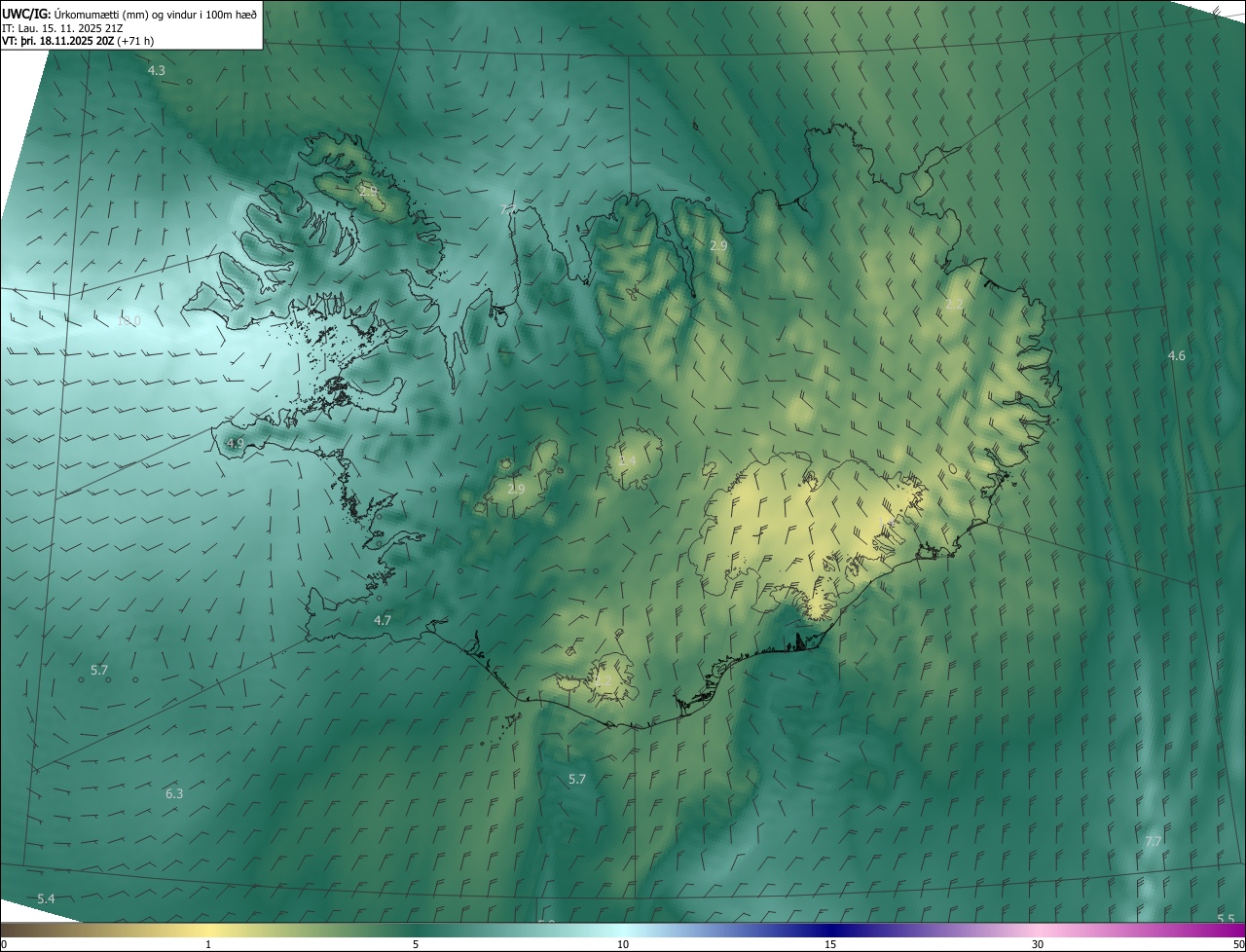This screenshot has width=1246, height=952.
Task: Click the 2.9 label on Langjökull glacier
Action: [516, 489]
